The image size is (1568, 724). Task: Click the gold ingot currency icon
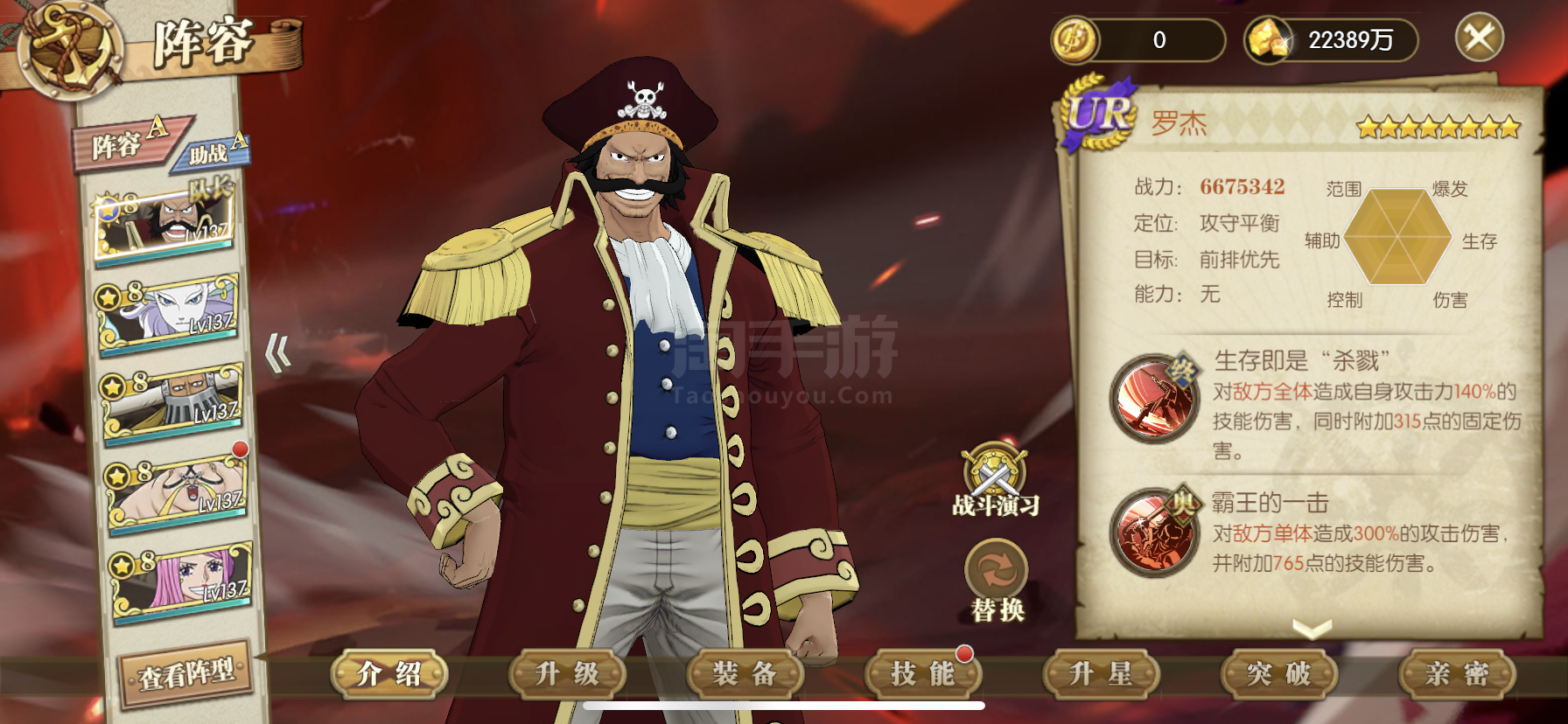1269,40
